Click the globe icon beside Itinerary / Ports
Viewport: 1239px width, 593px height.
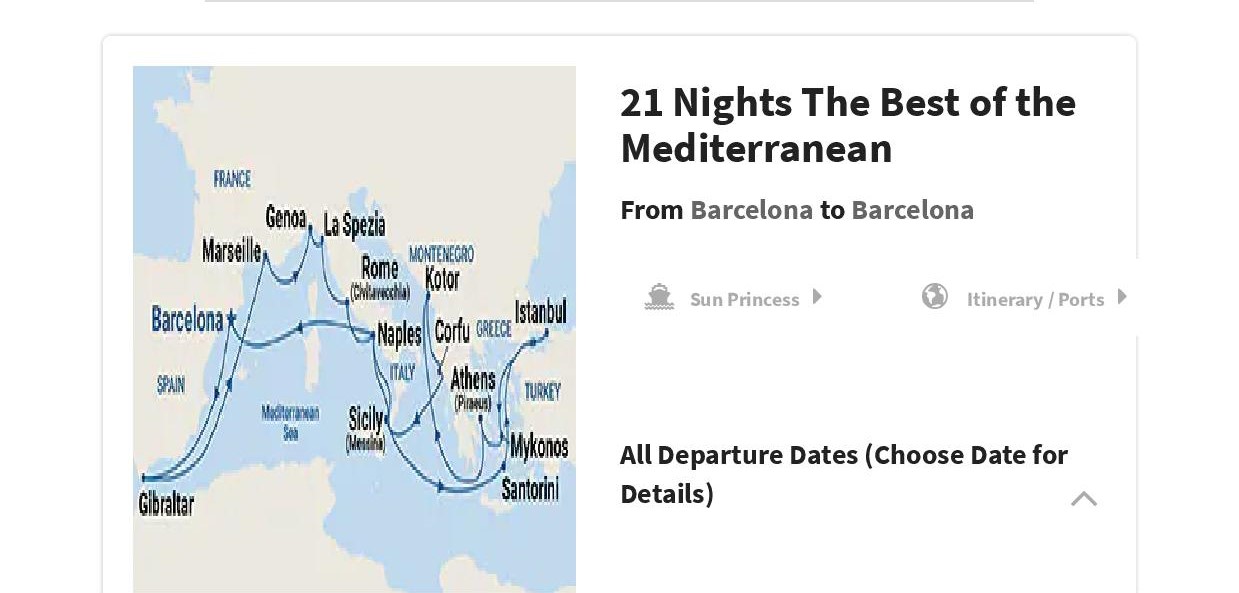tap(935, 296)
